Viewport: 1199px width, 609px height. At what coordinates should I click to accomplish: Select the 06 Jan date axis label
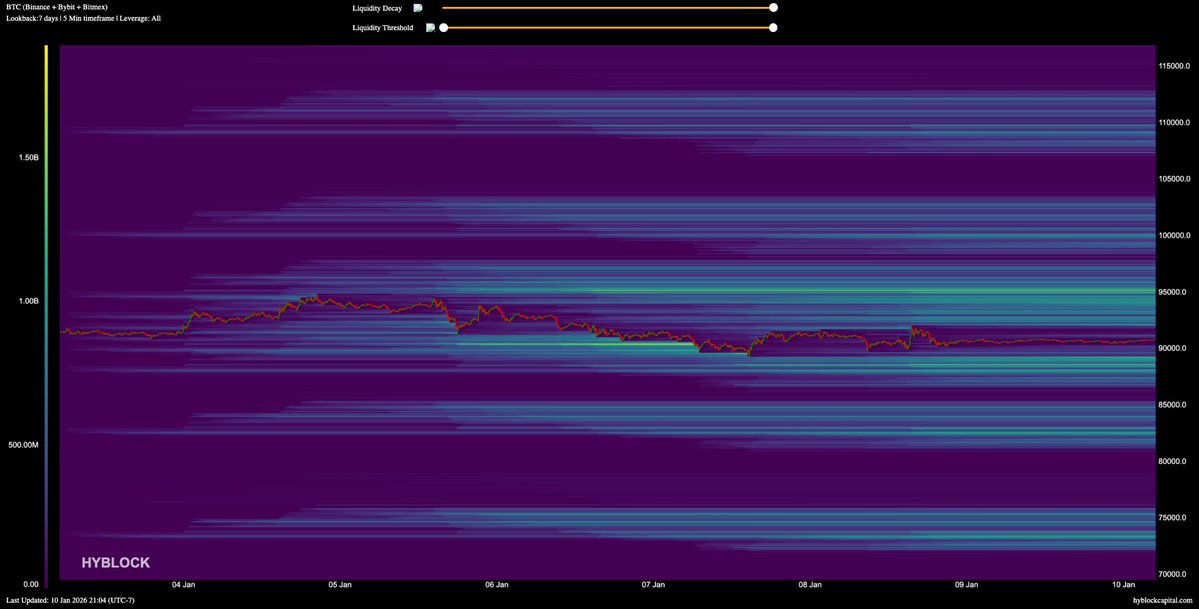(x=496, y=584)
